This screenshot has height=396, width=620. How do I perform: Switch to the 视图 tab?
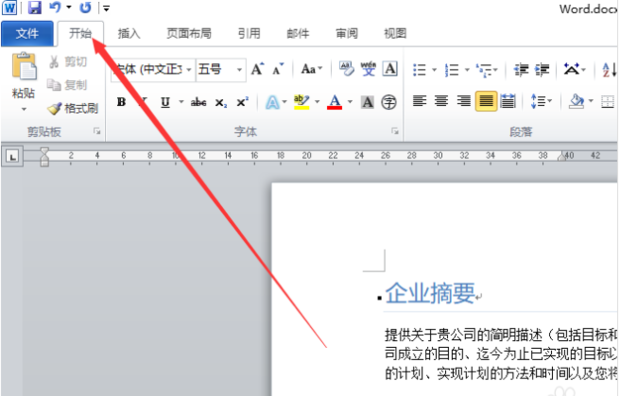coord(395,34)
